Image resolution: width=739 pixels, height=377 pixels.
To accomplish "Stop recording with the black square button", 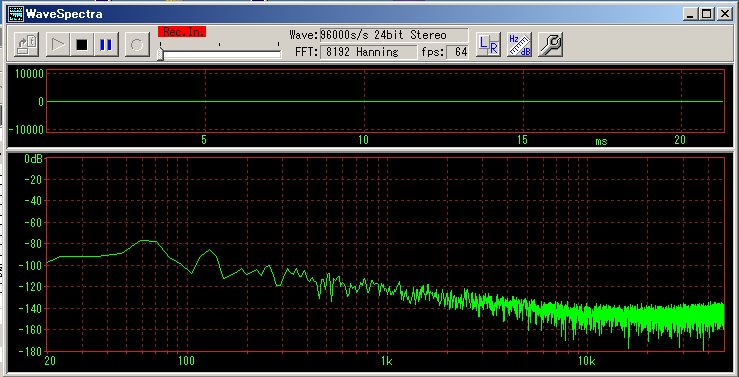I will (82, 45).
